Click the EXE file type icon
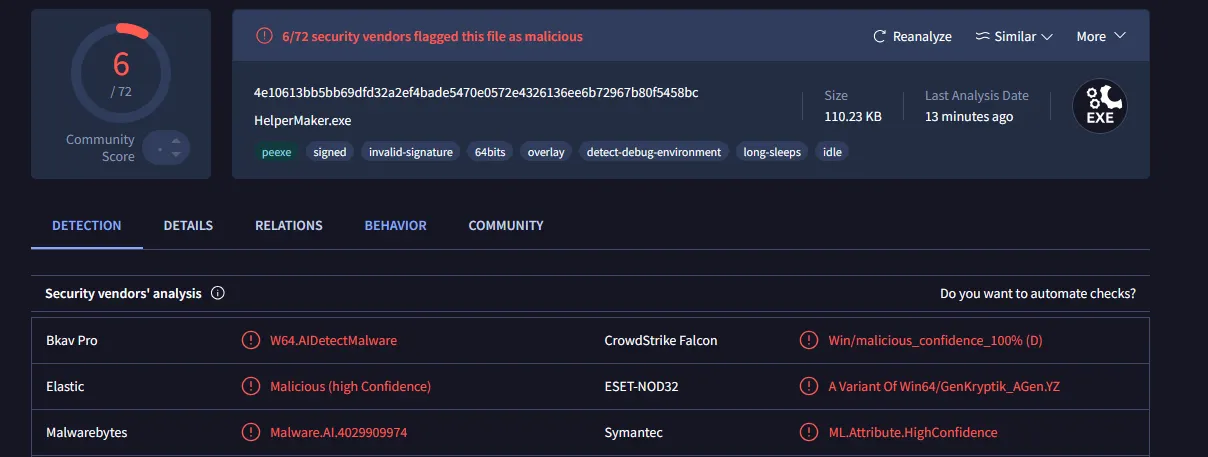1208x457 pixels. pos(1100,106)
